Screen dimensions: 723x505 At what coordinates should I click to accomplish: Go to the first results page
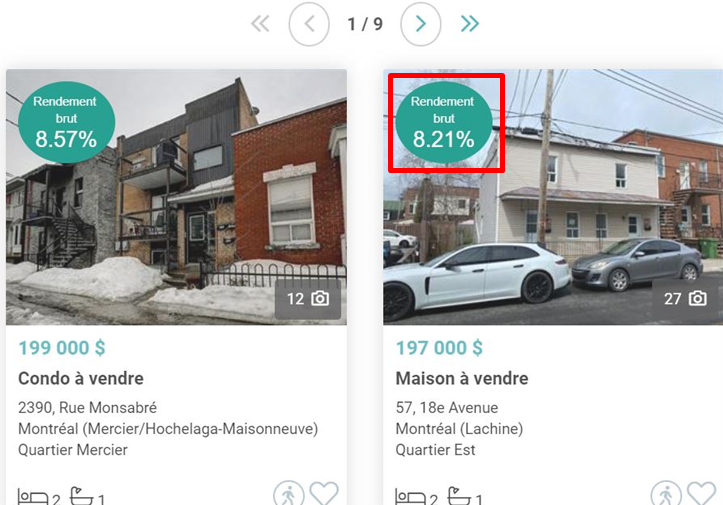click(260, 24)
